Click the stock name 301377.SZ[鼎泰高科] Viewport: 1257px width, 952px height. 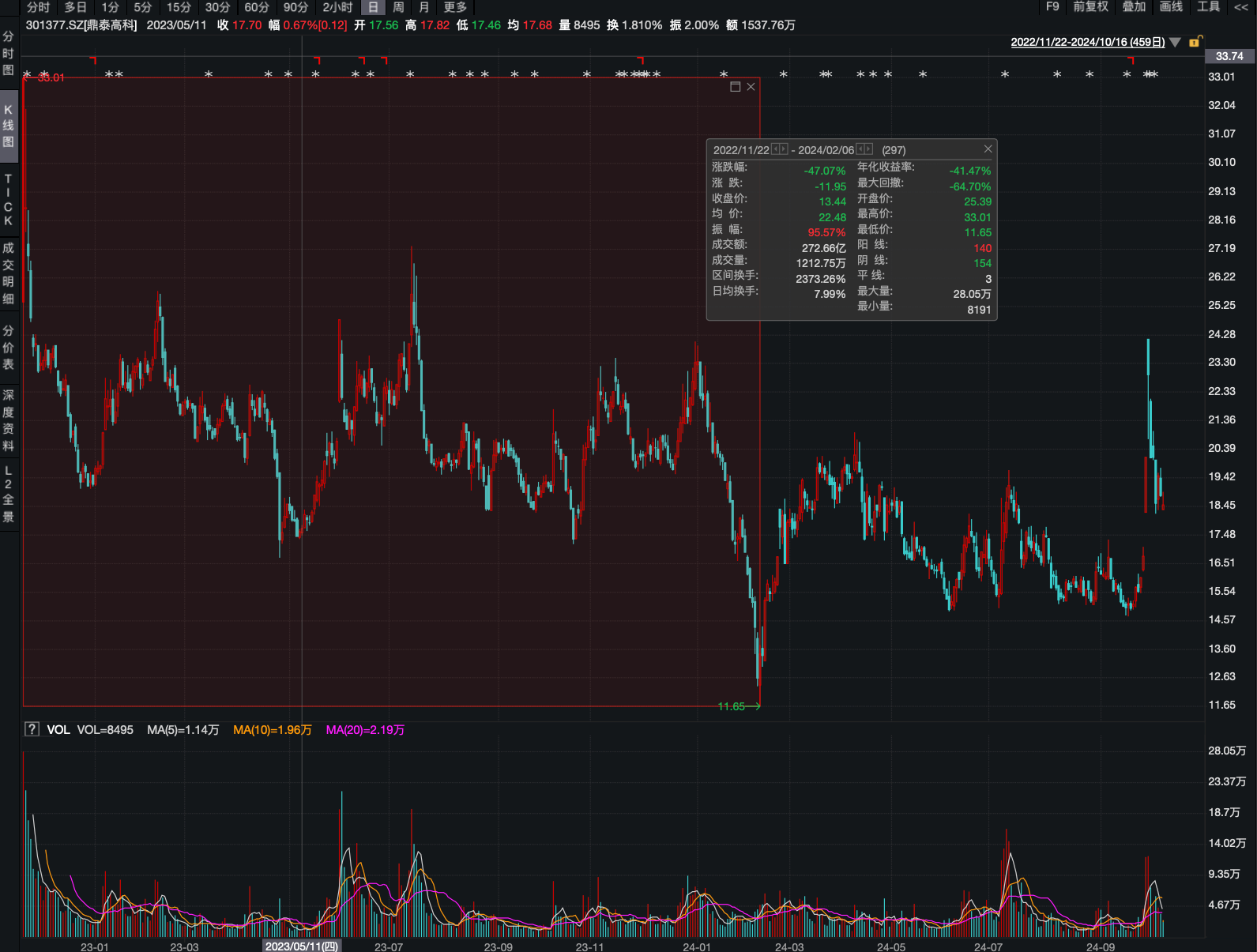point(81,25)
